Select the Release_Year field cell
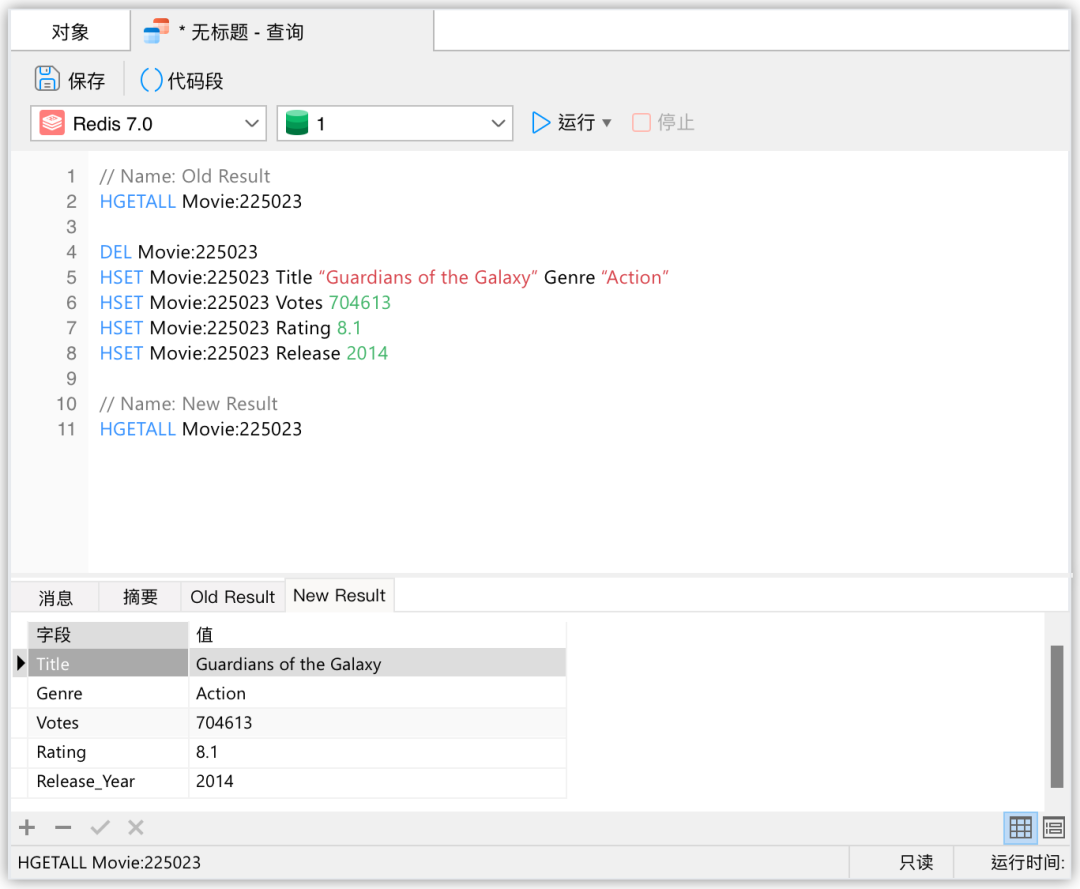The width and height of the screenshot is (1080, 889). click(108, 782)
